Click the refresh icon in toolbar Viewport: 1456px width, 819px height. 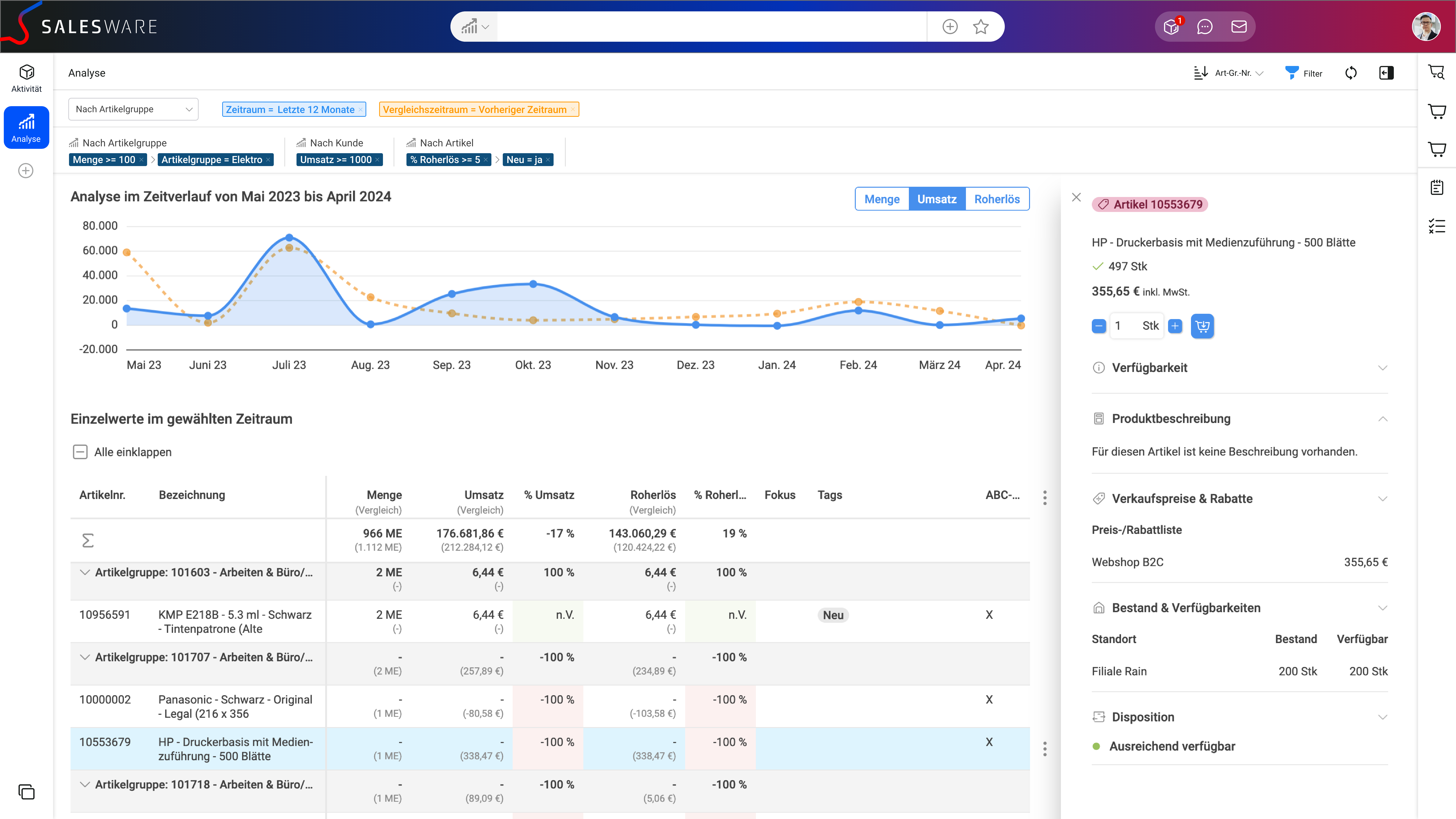pyautogui.click(x=1351, y=73)
